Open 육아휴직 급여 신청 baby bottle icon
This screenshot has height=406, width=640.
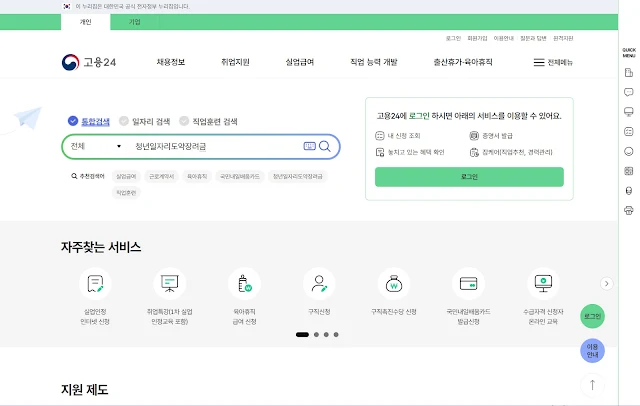tap(244, 284)
